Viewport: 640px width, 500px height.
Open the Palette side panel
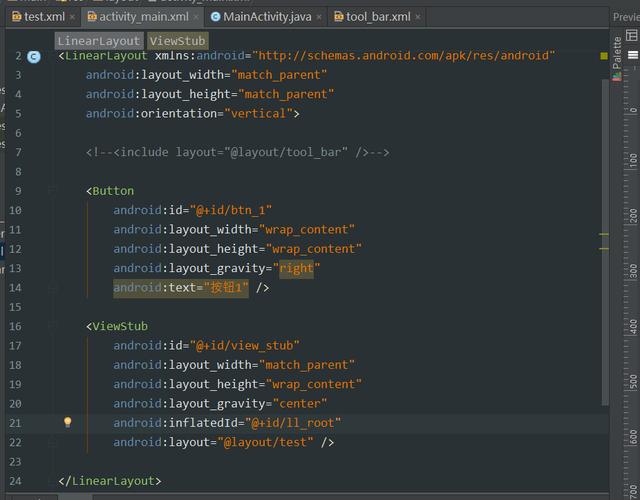click(617, 48)
